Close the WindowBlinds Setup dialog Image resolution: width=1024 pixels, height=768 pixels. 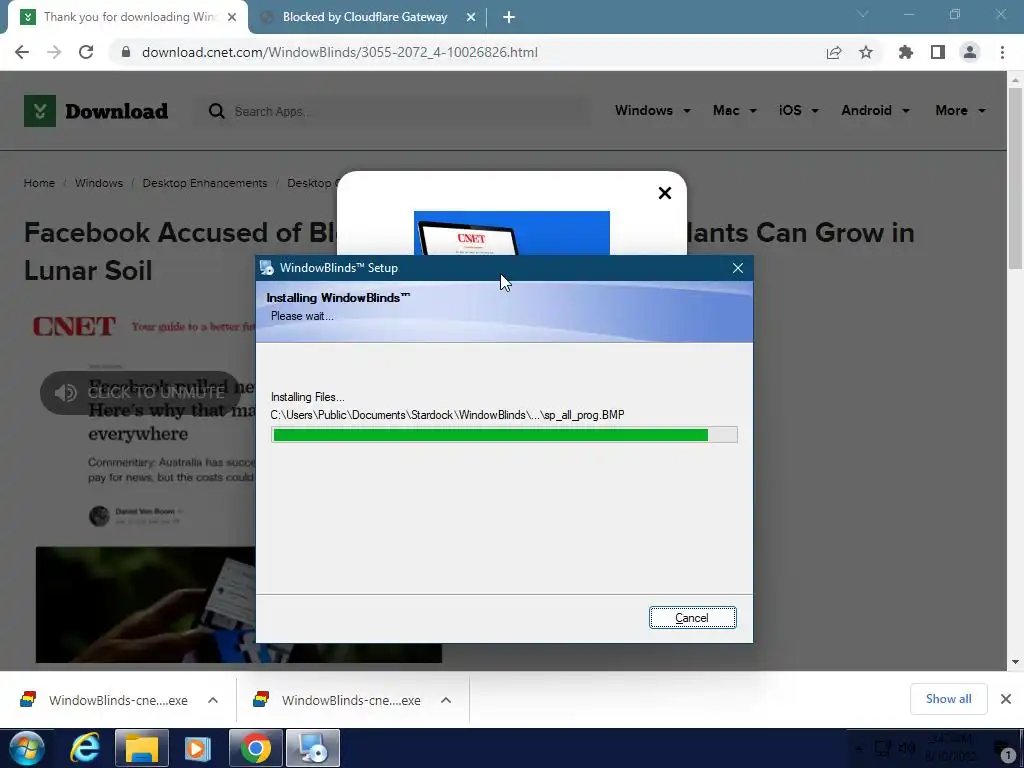pyautogui.click(x=737, y=268)
